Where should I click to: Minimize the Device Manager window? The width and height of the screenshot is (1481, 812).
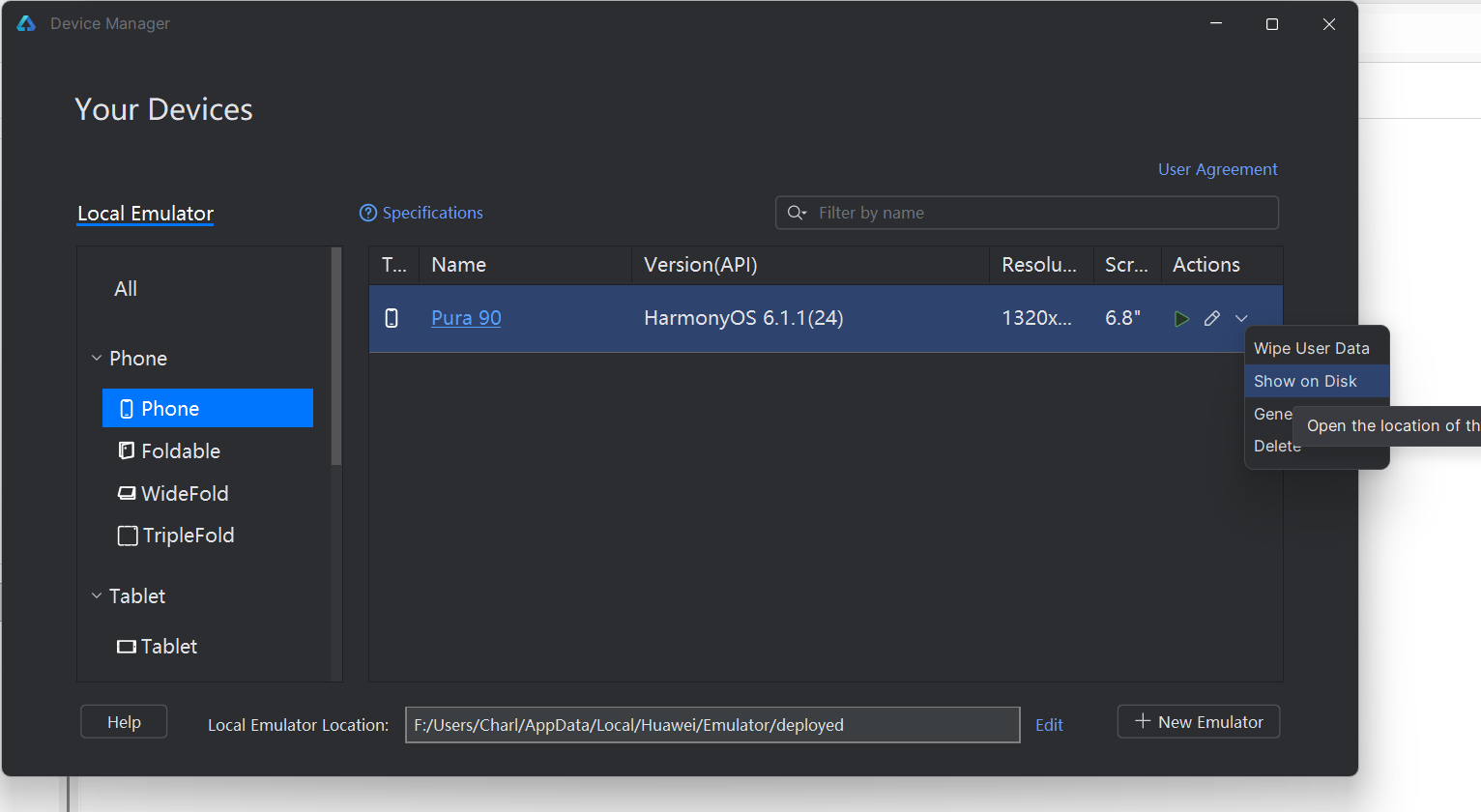[x=1216, y=23]
